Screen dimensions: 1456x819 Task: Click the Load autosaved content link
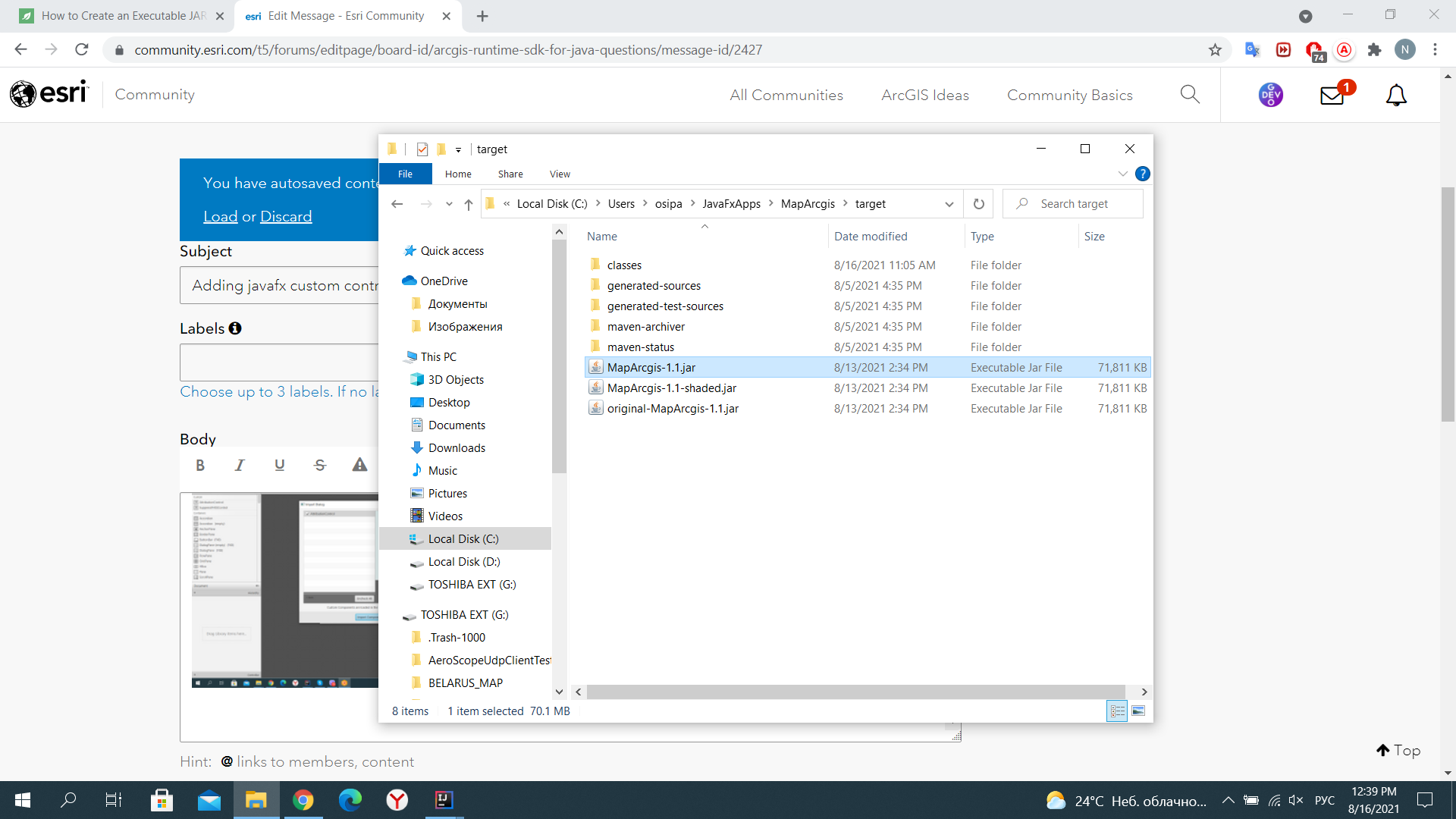coord(220,217)
